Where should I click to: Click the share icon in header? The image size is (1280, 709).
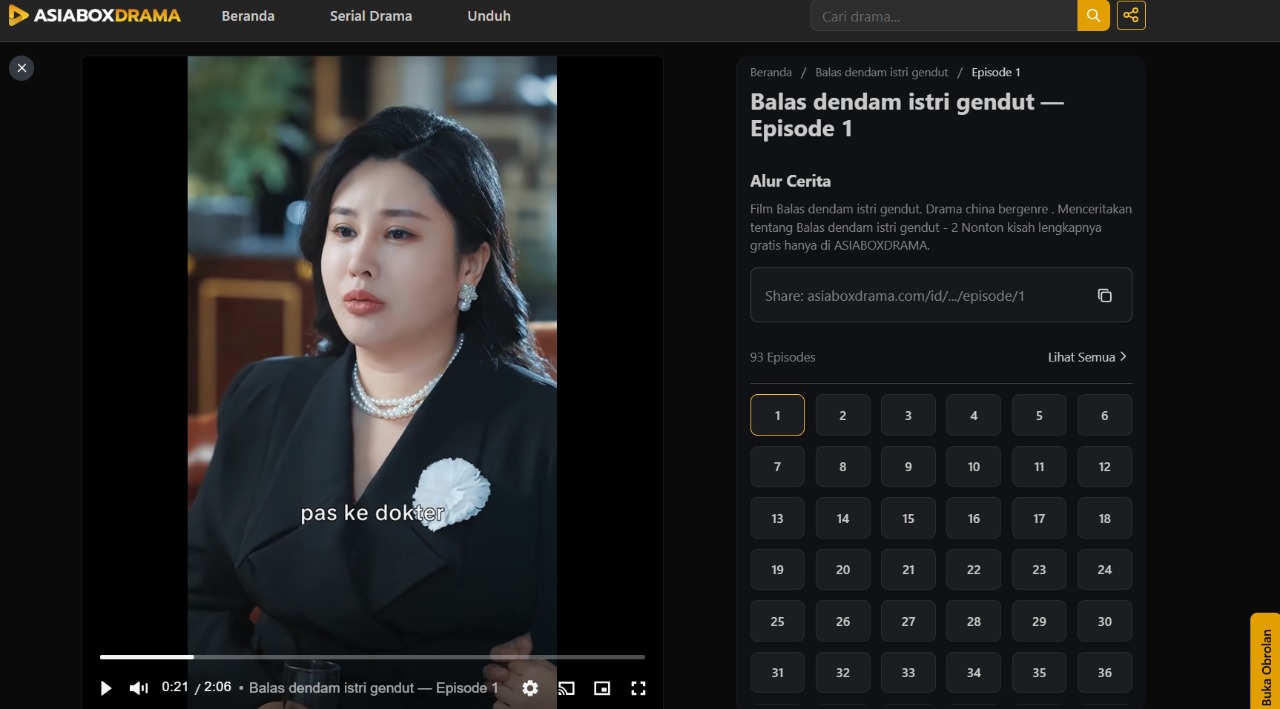(x=1131, y=16)
